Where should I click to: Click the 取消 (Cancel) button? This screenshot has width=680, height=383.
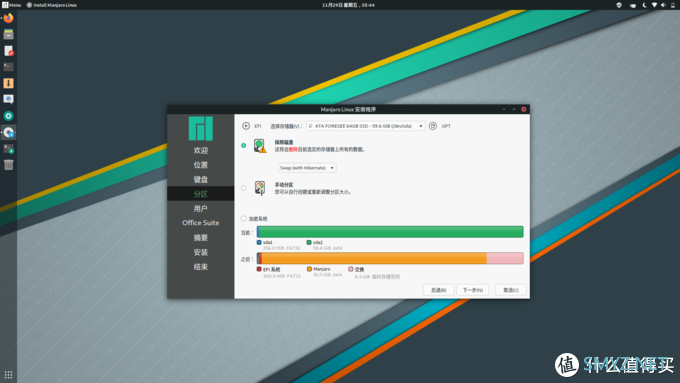coord(511,290)
